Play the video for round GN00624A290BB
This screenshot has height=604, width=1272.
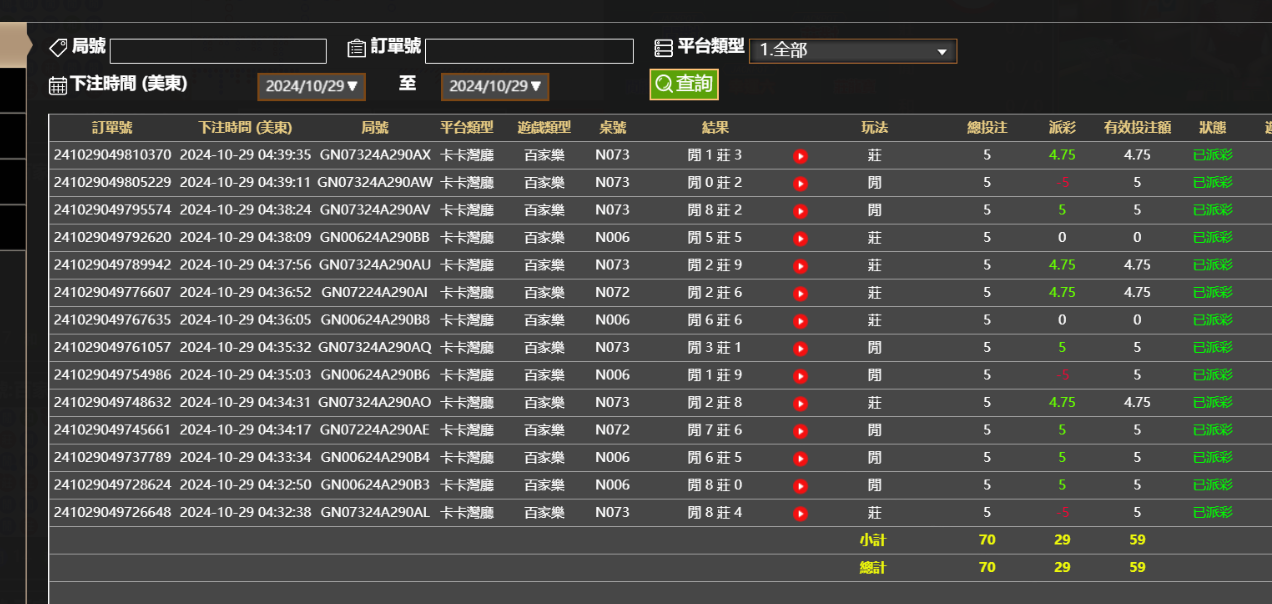pos(800,238)
